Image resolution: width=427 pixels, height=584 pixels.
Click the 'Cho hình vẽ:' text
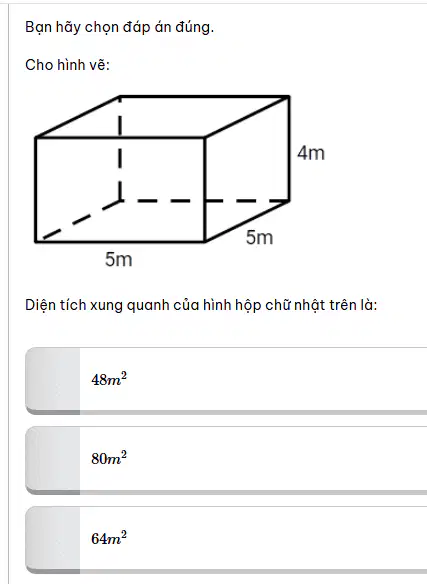click(67, 65)
